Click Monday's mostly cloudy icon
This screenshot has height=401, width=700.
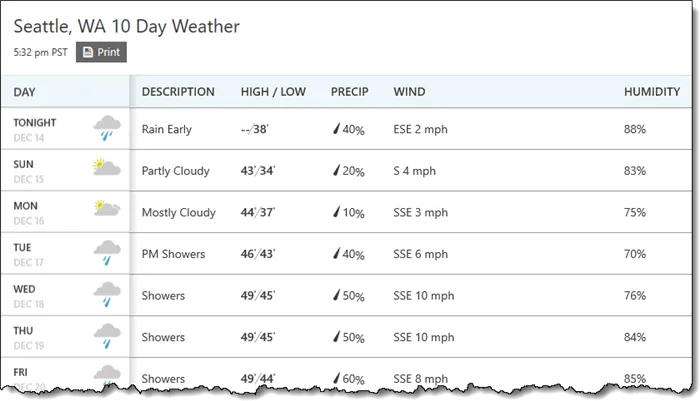coord(107,211)
